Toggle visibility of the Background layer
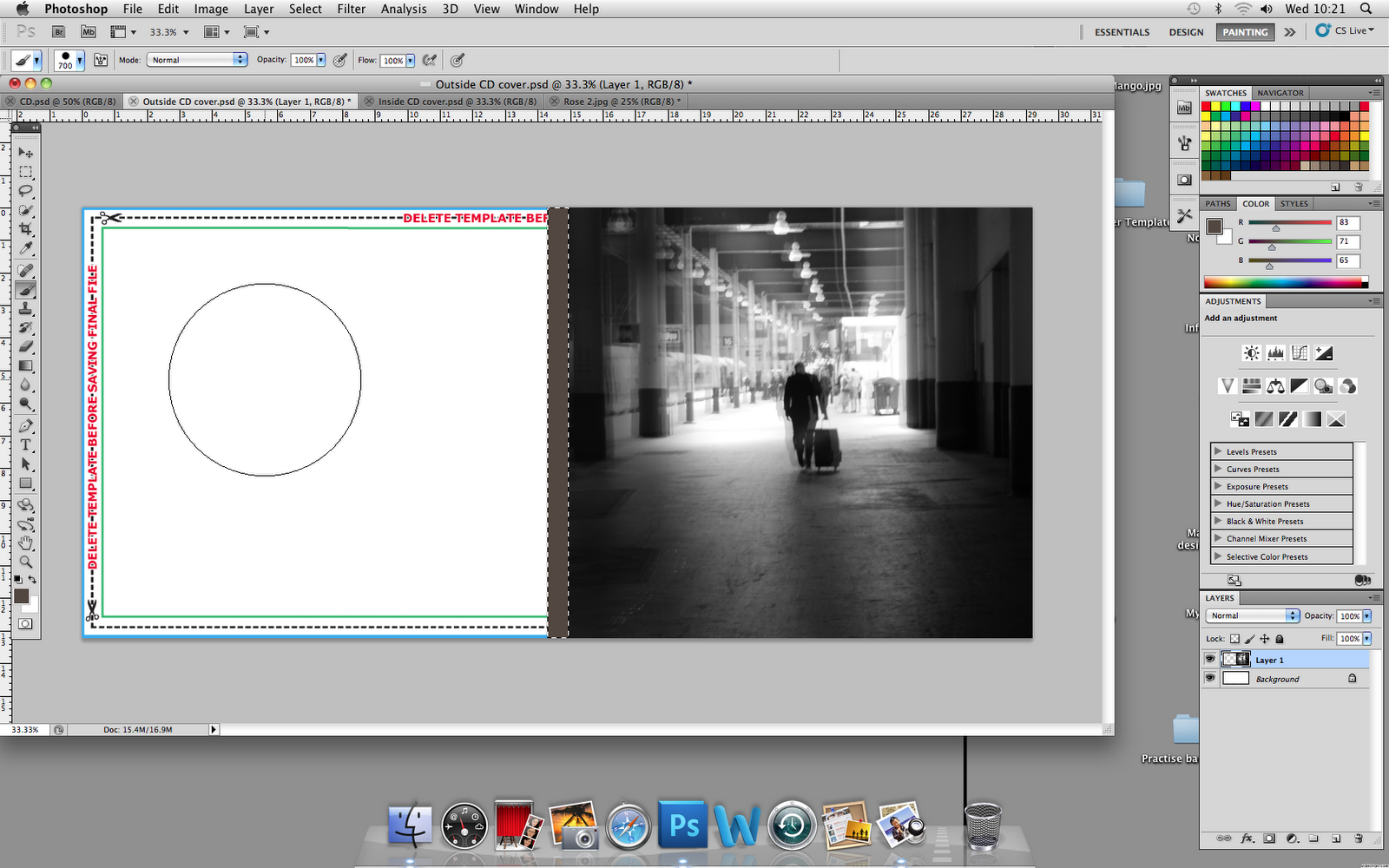Image resolution: width=1389 pixels, height=868 pixels. point(1210,678)
